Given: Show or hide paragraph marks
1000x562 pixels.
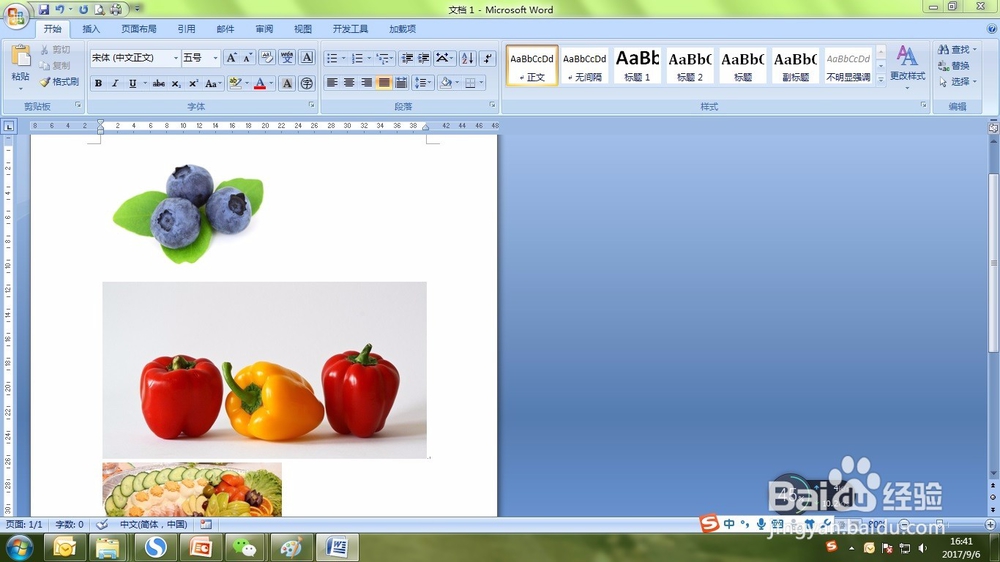Looking at the screenshot, I should coord(487,58).
